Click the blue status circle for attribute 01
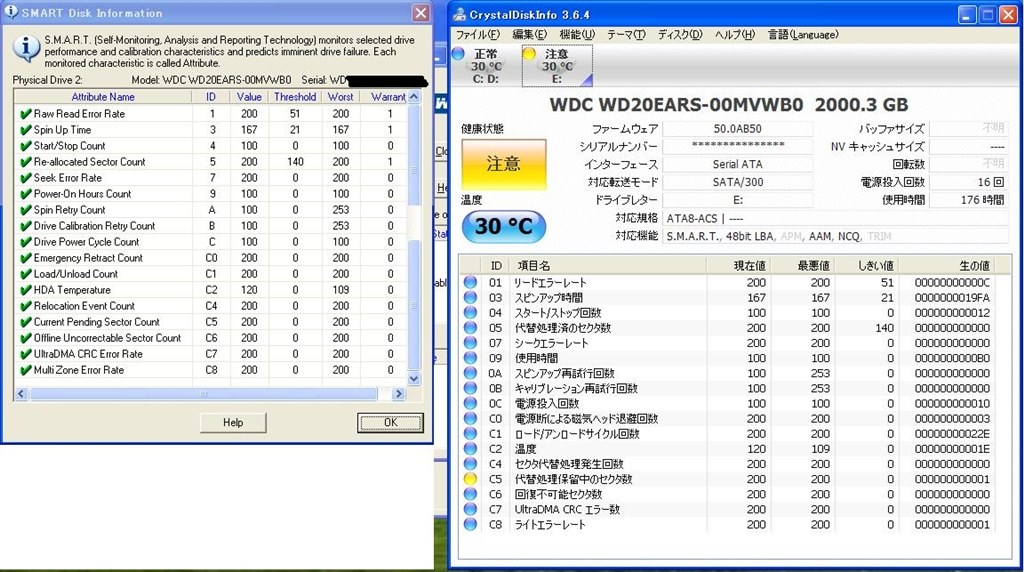 [x=470, y=283]
